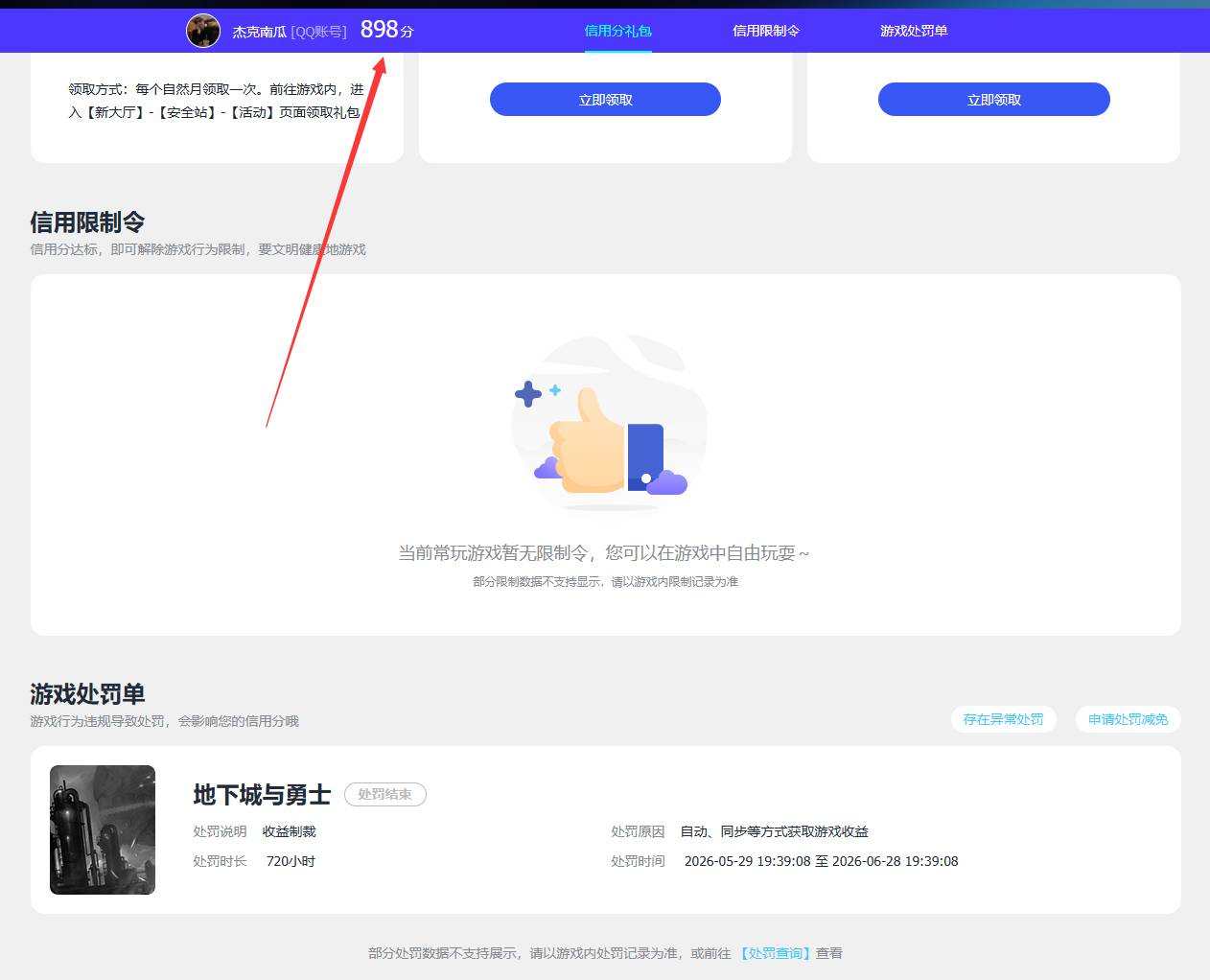Click the 领取方式 instruction text
The width and height of the screenshot is (1210, 980).
(x=216, y=101)
